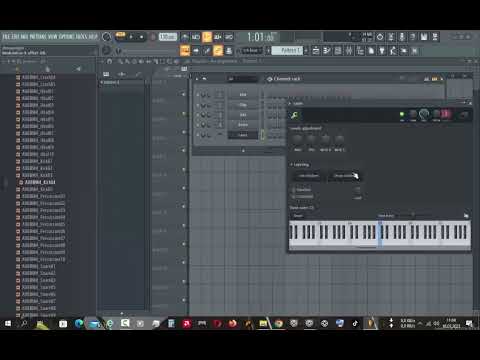This screenshot has height=360, width=480.
Task: Click the Show children button
Action: point(343,176)
